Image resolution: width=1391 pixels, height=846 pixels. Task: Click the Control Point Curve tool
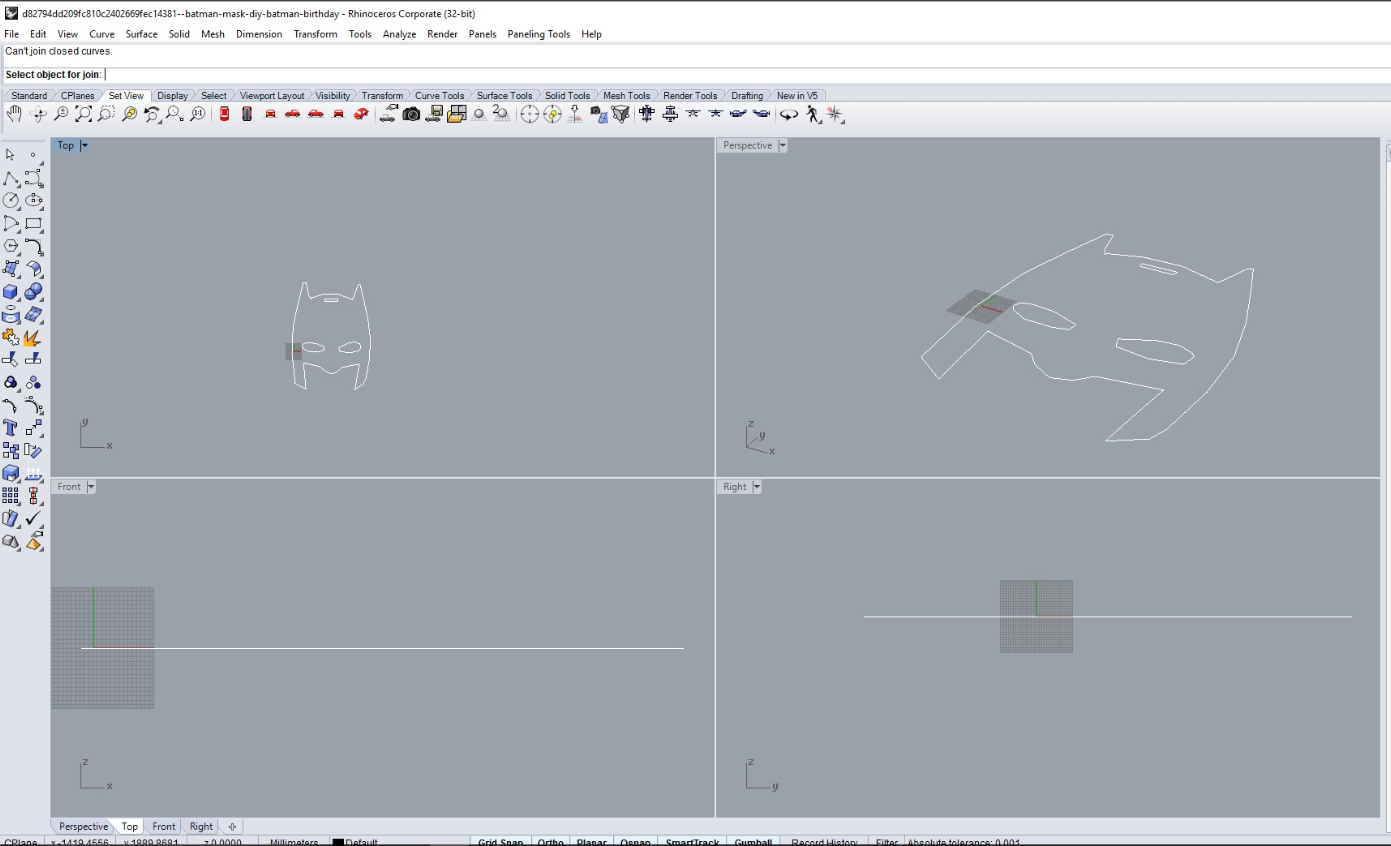(34, 178)
